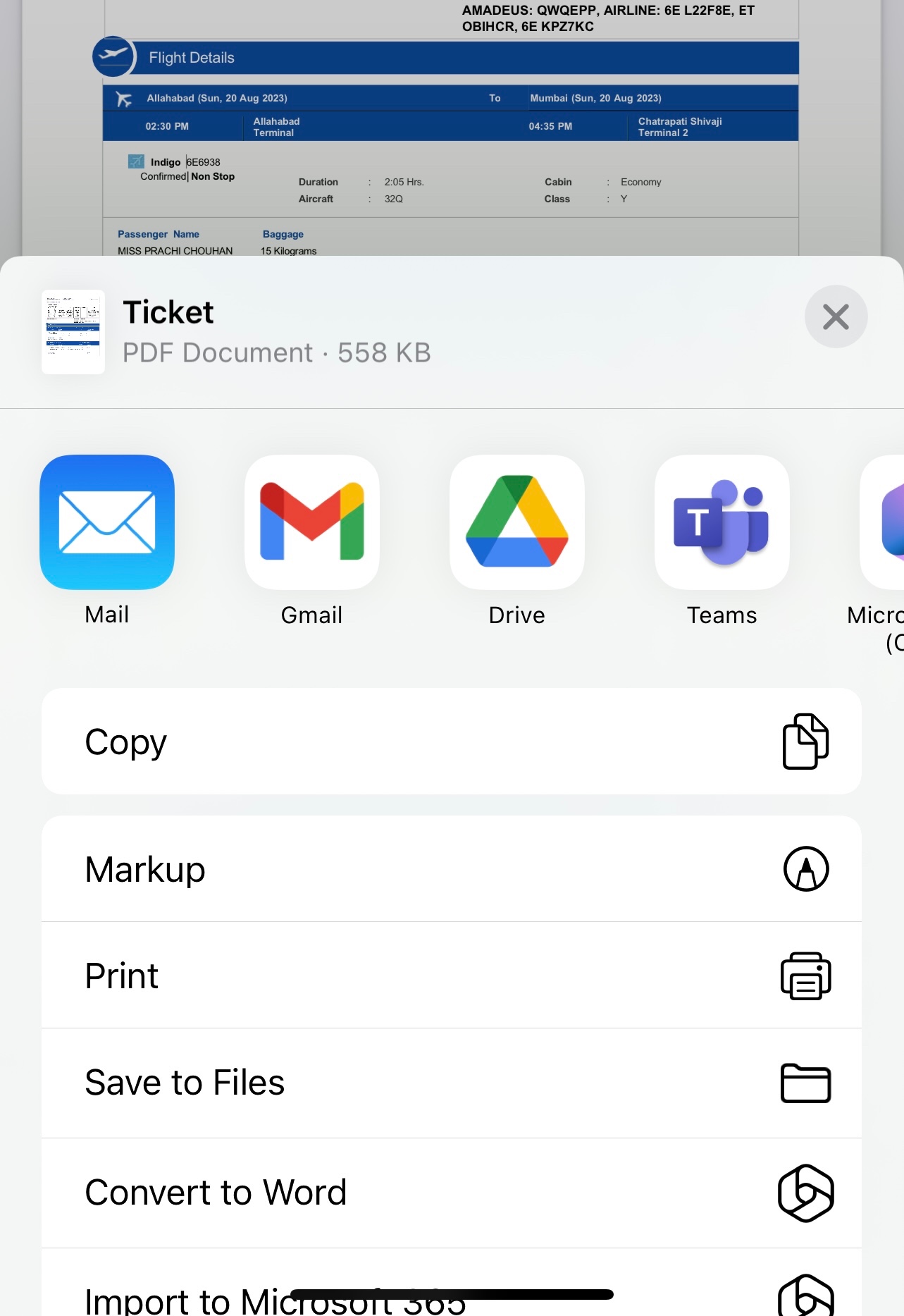Tap the departing plane icon before Allahabad

[x=124, y=99]
